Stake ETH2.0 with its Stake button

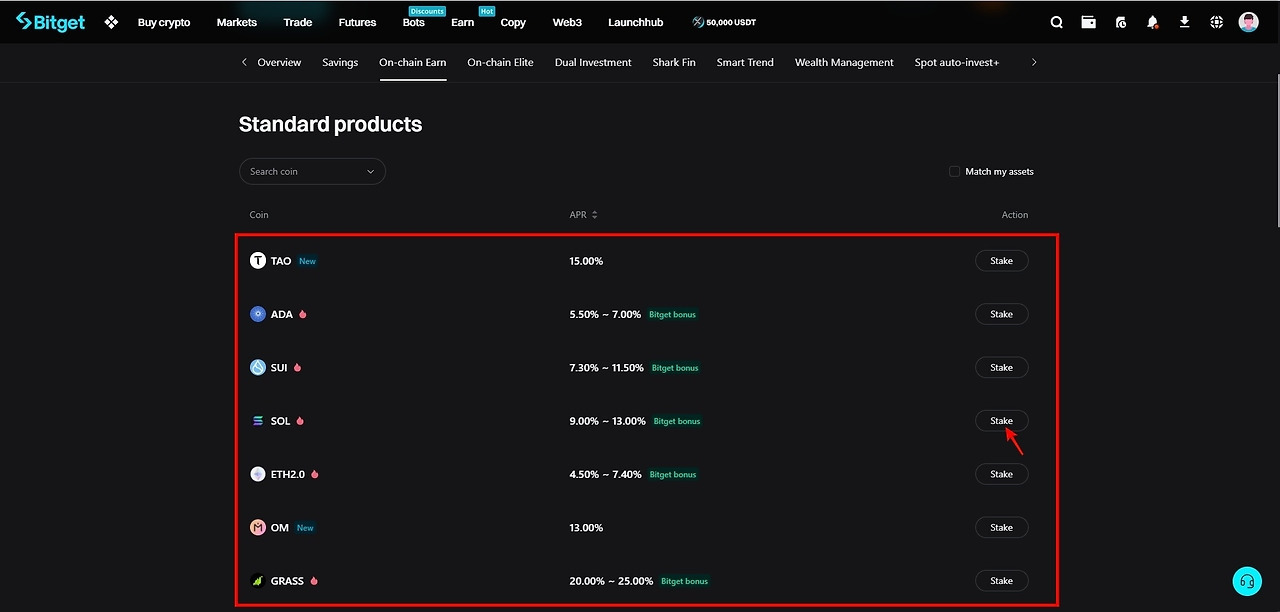(1002, 474)
